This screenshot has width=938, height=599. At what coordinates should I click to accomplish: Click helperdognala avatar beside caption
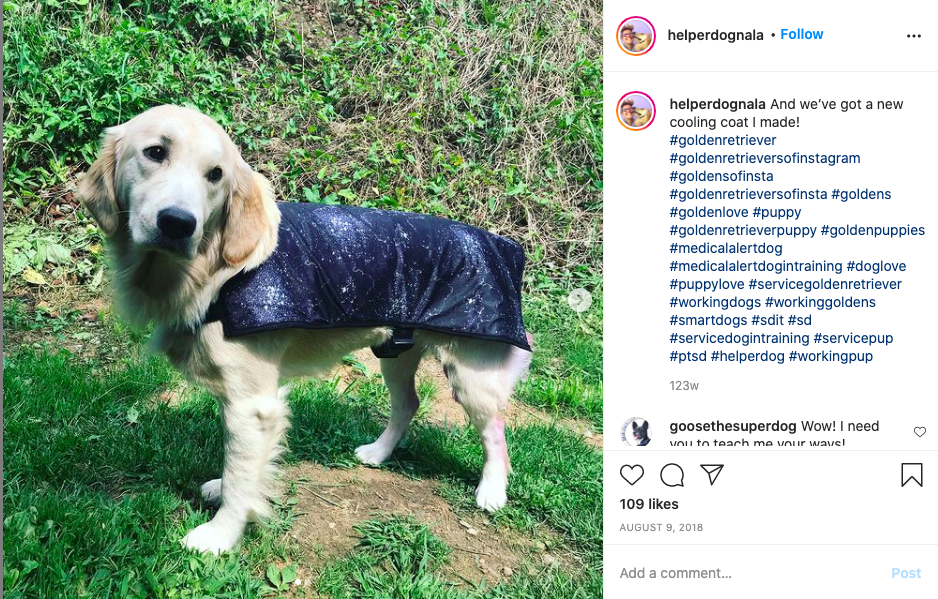click(636, 111)
